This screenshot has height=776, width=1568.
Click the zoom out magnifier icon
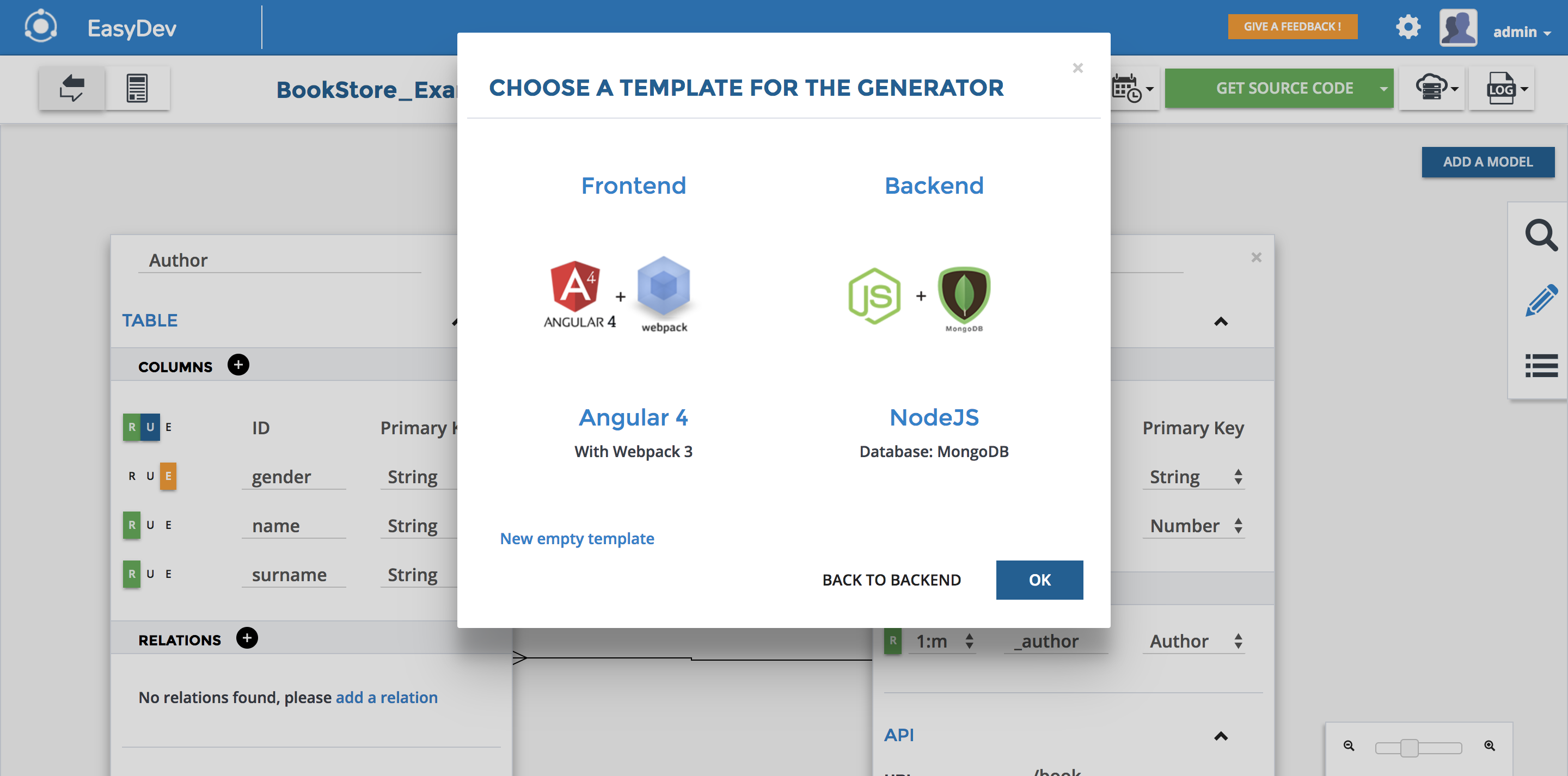(x=1349, y=746)
